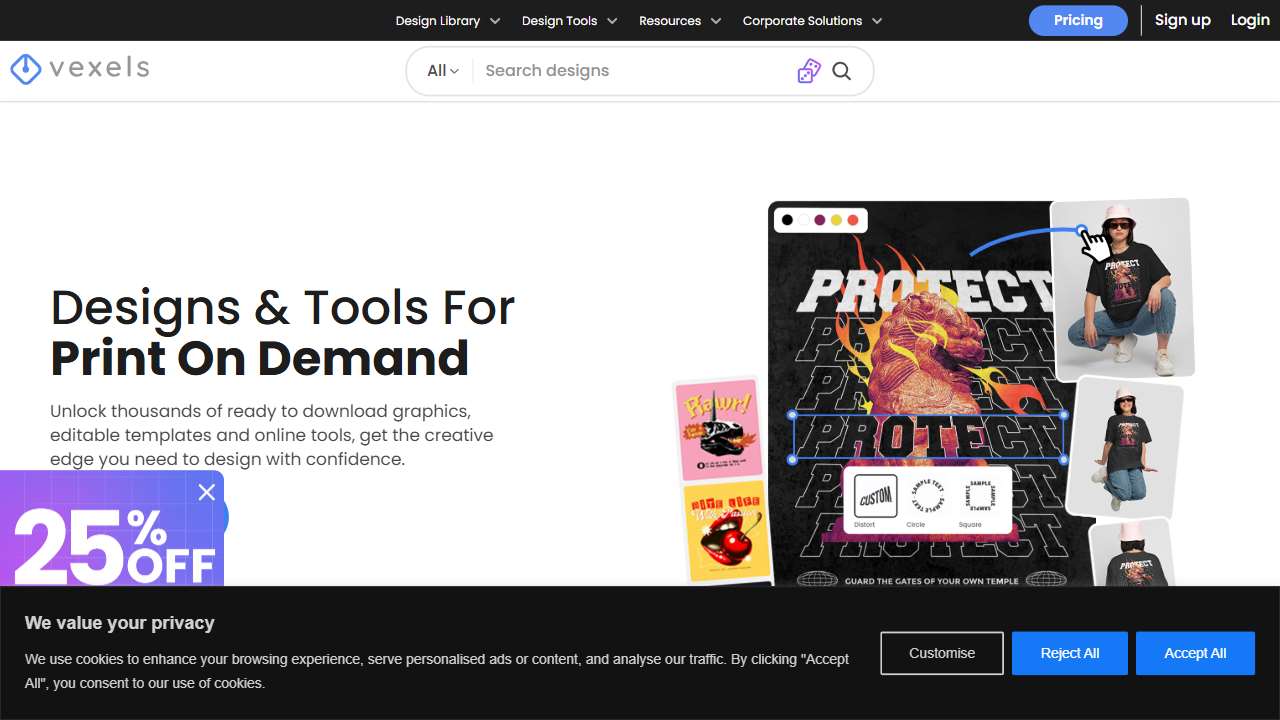The height and width of the screenshot is (720, 1280).
Task: Accept all cookies
Action: tap(1195, 653)
